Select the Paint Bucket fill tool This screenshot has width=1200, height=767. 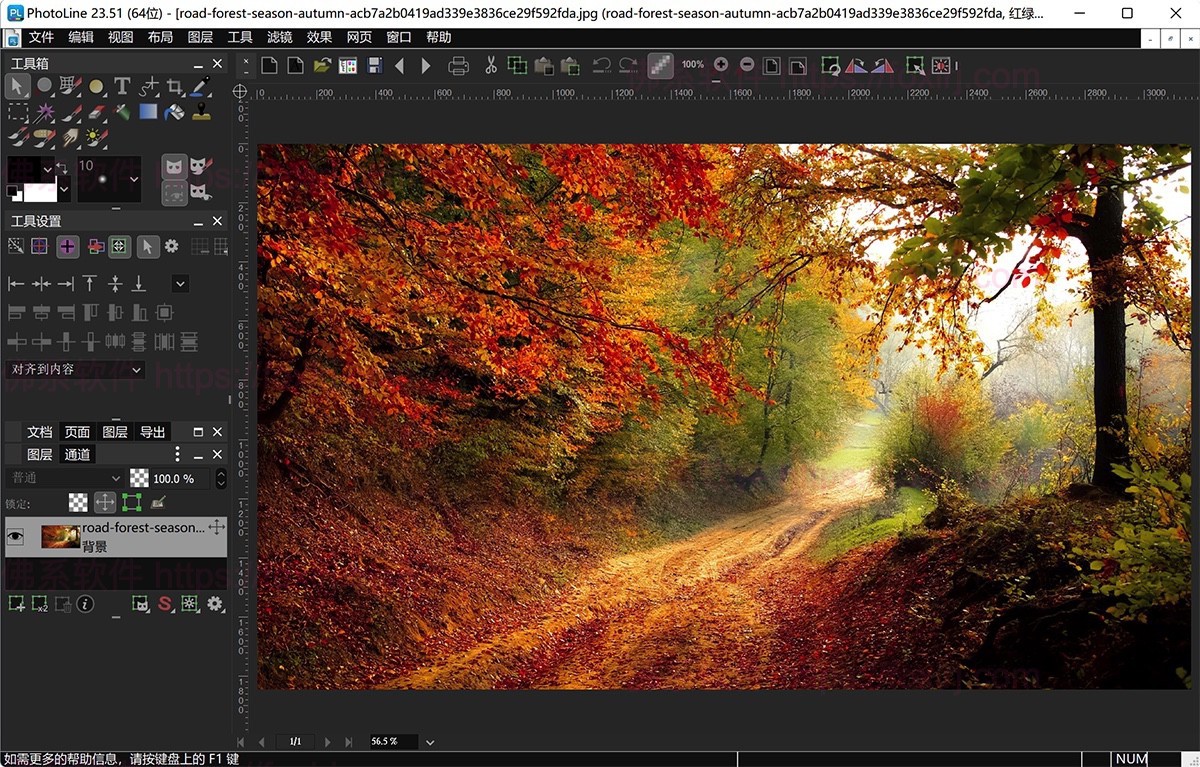point(173,111)
